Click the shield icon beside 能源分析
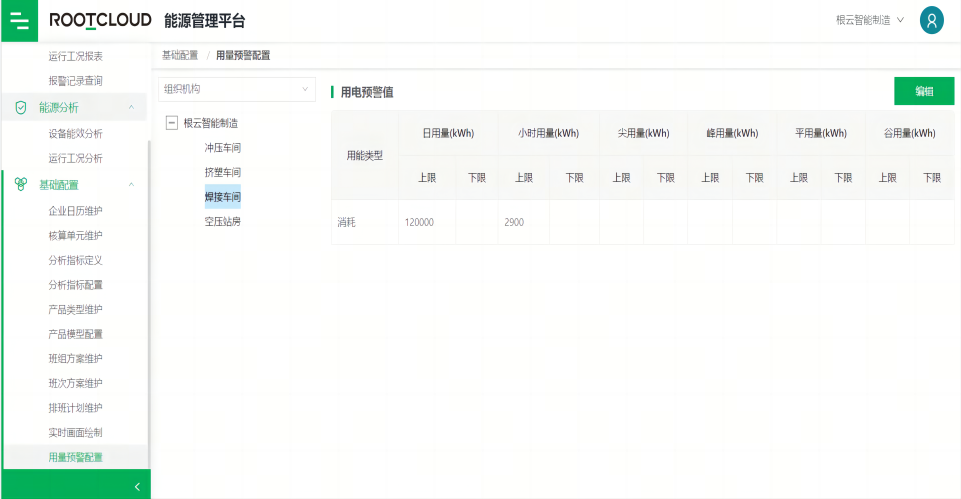This screenshot has height=499, width=961. (20, 108)
